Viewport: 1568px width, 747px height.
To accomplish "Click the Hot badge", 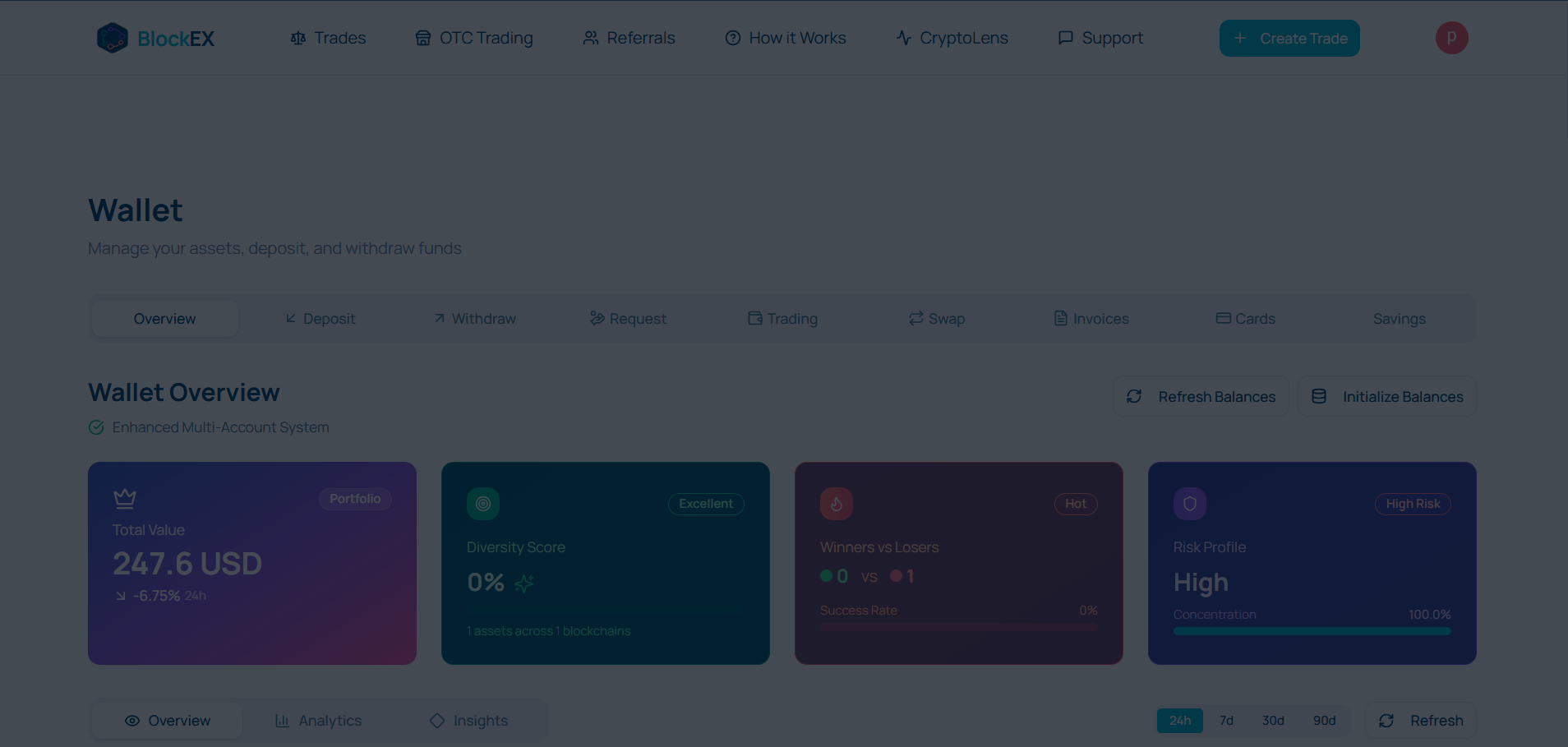I will [1076, 504].
